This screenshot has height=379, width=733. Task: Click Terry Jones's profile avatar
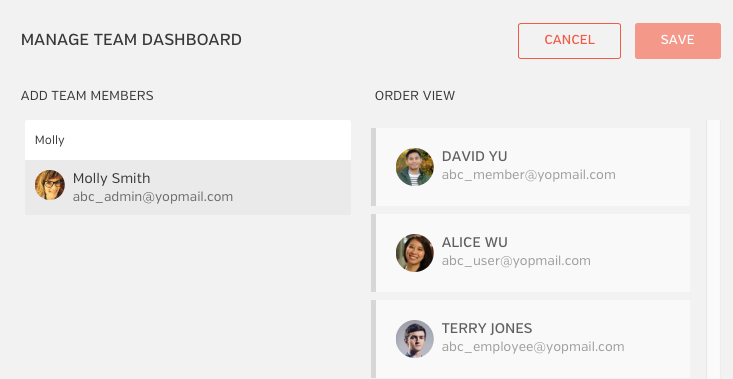415,339
